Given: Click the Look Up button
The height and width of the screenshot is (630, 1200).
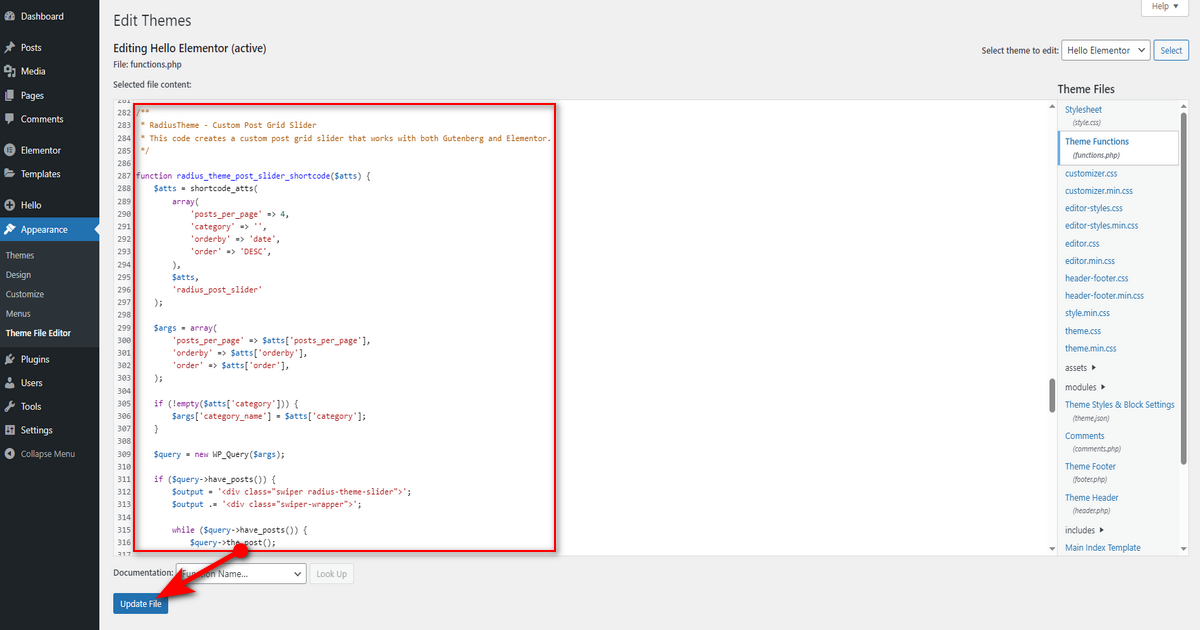Looking at the screenshot, I should pos(331,574).
